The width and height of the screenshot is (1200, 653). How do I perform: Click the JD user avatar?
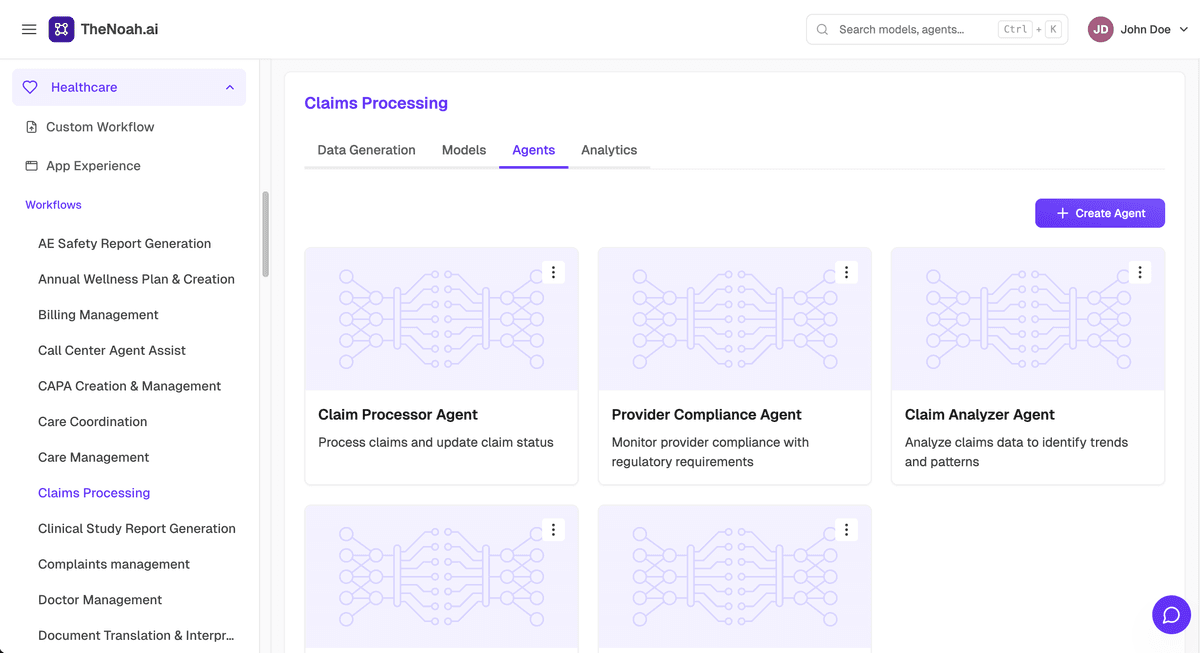1101,29
